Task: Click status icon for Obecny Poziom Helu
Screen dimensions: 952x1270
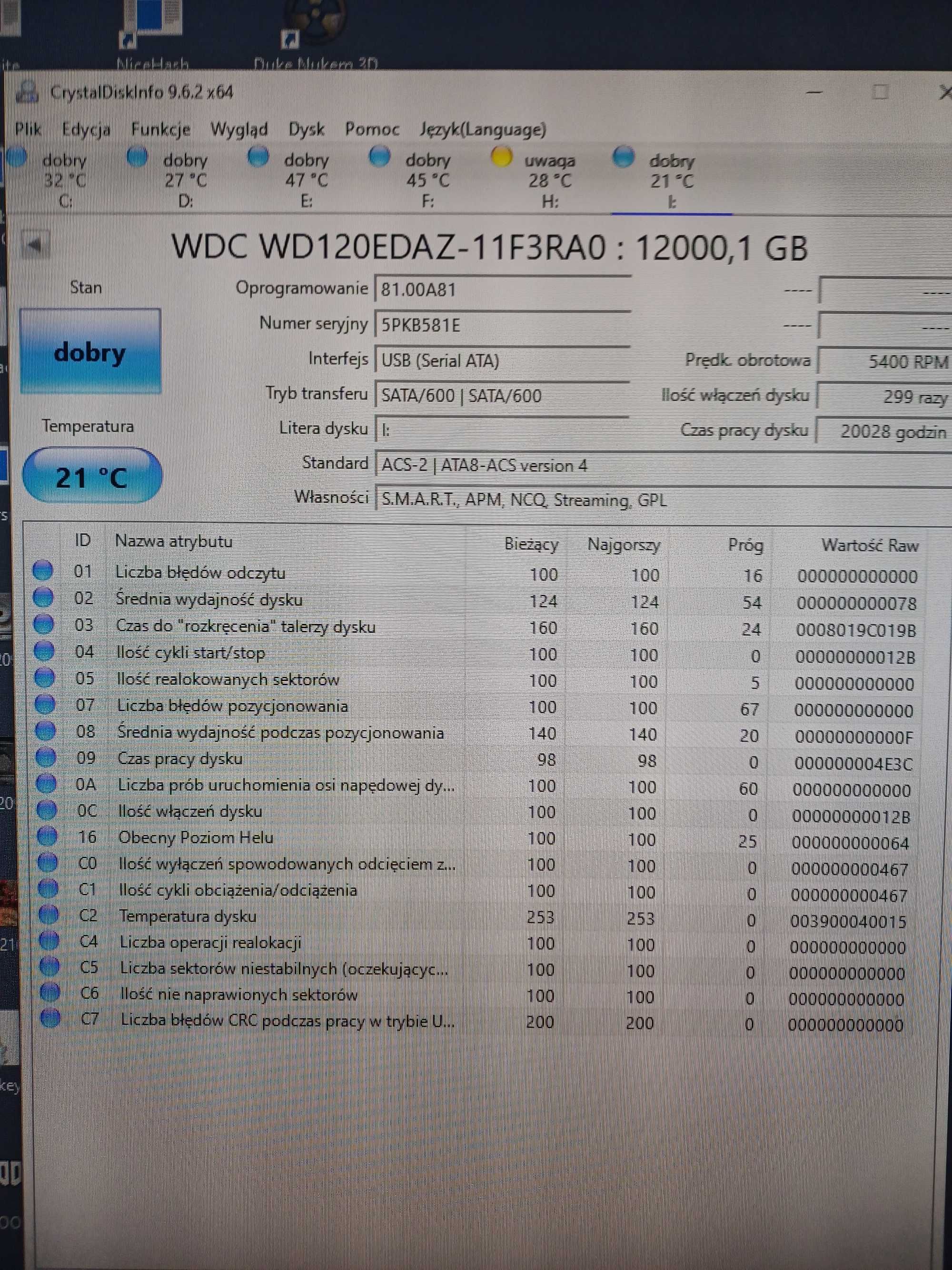Action: point(48,836)
